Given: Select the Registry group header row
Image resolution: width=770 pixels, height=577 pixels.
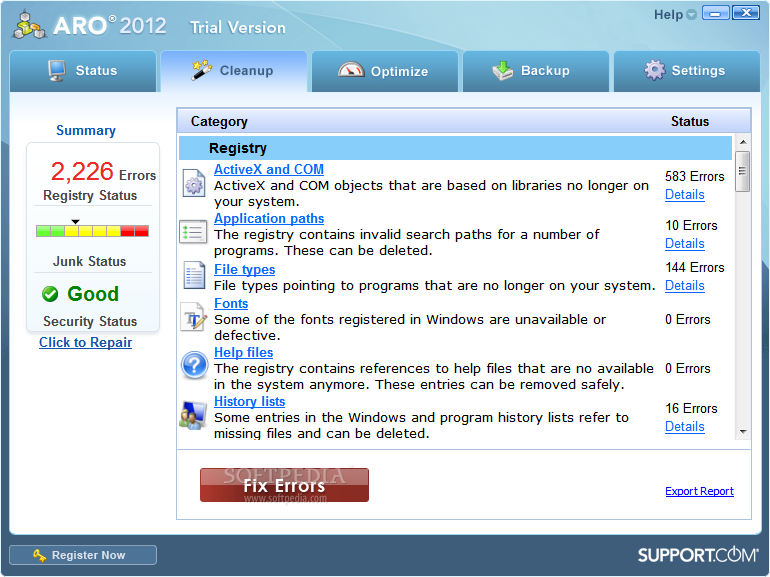Looking at the screenshot, I should [x=455, y=148].
